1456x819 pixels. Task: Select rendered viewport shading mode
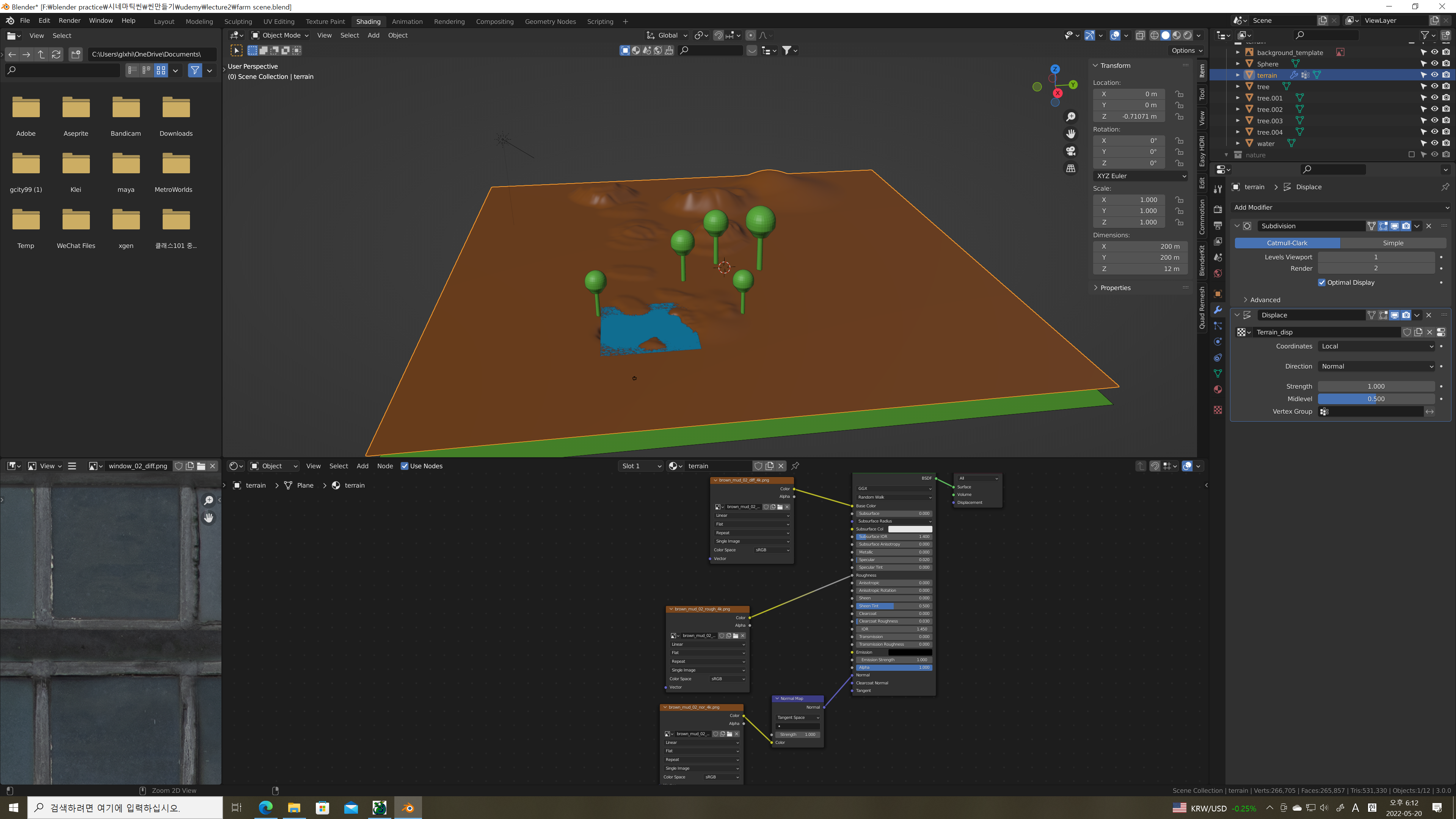pos(1188,35)
